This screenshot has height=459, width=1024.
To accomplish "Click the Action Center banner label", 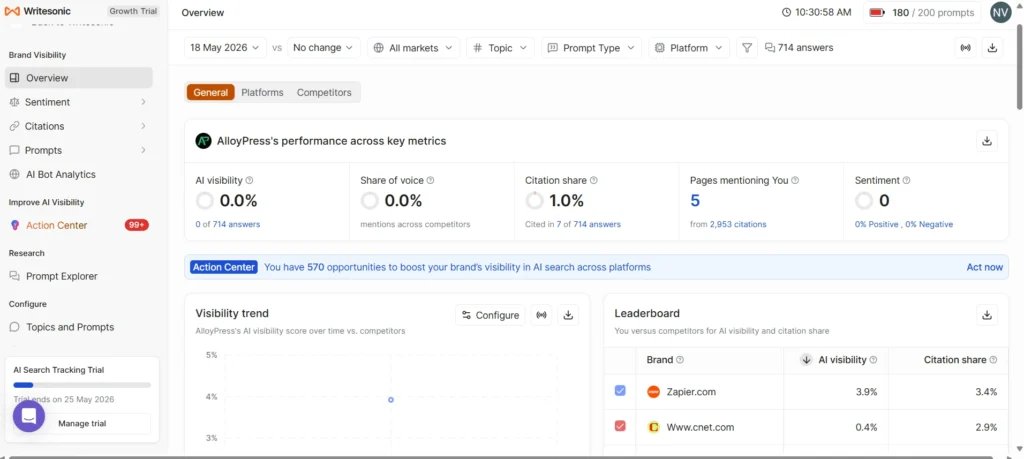I will [x=224, y=267].
